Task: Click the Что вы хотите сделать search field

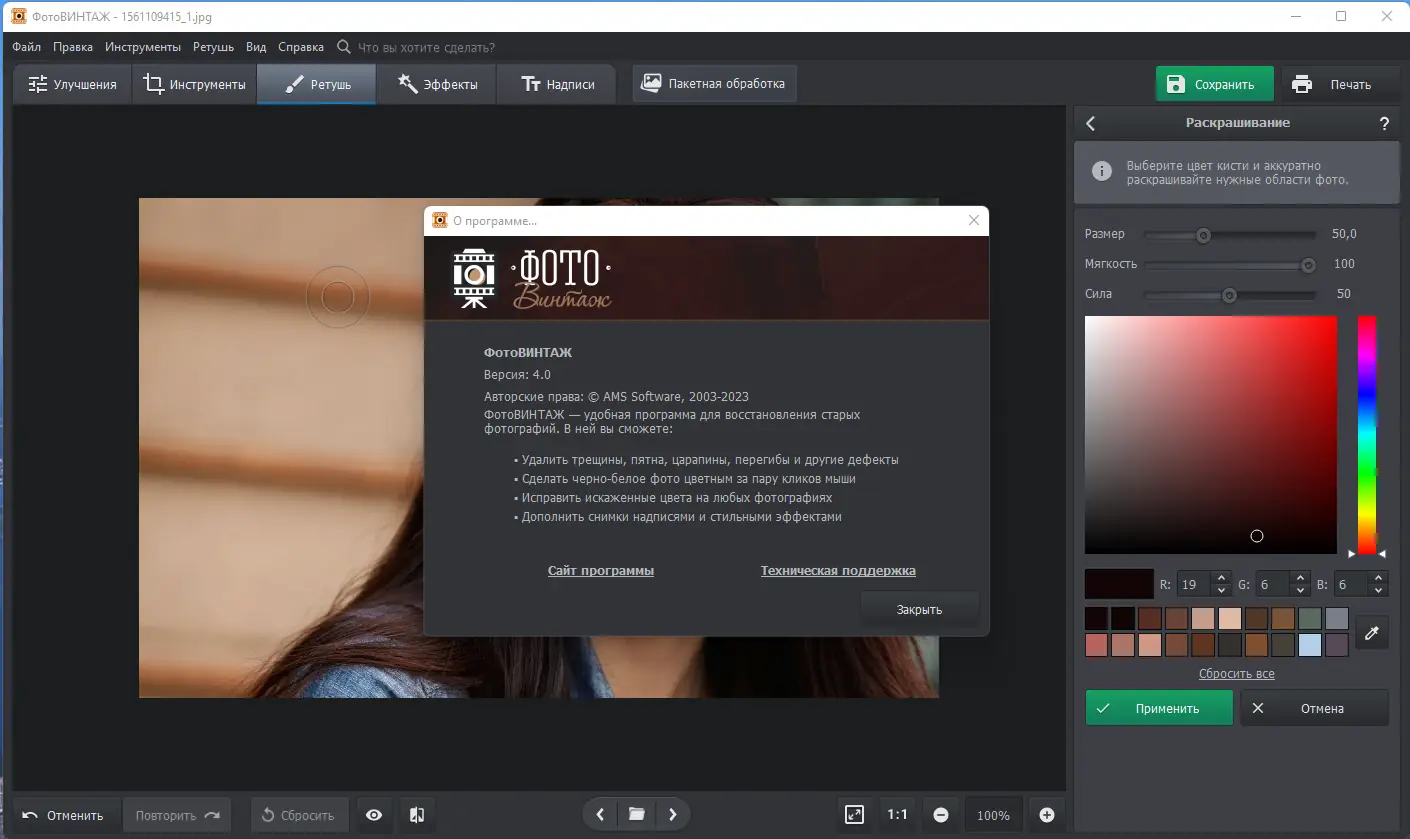Action: (x=426, y=47)
